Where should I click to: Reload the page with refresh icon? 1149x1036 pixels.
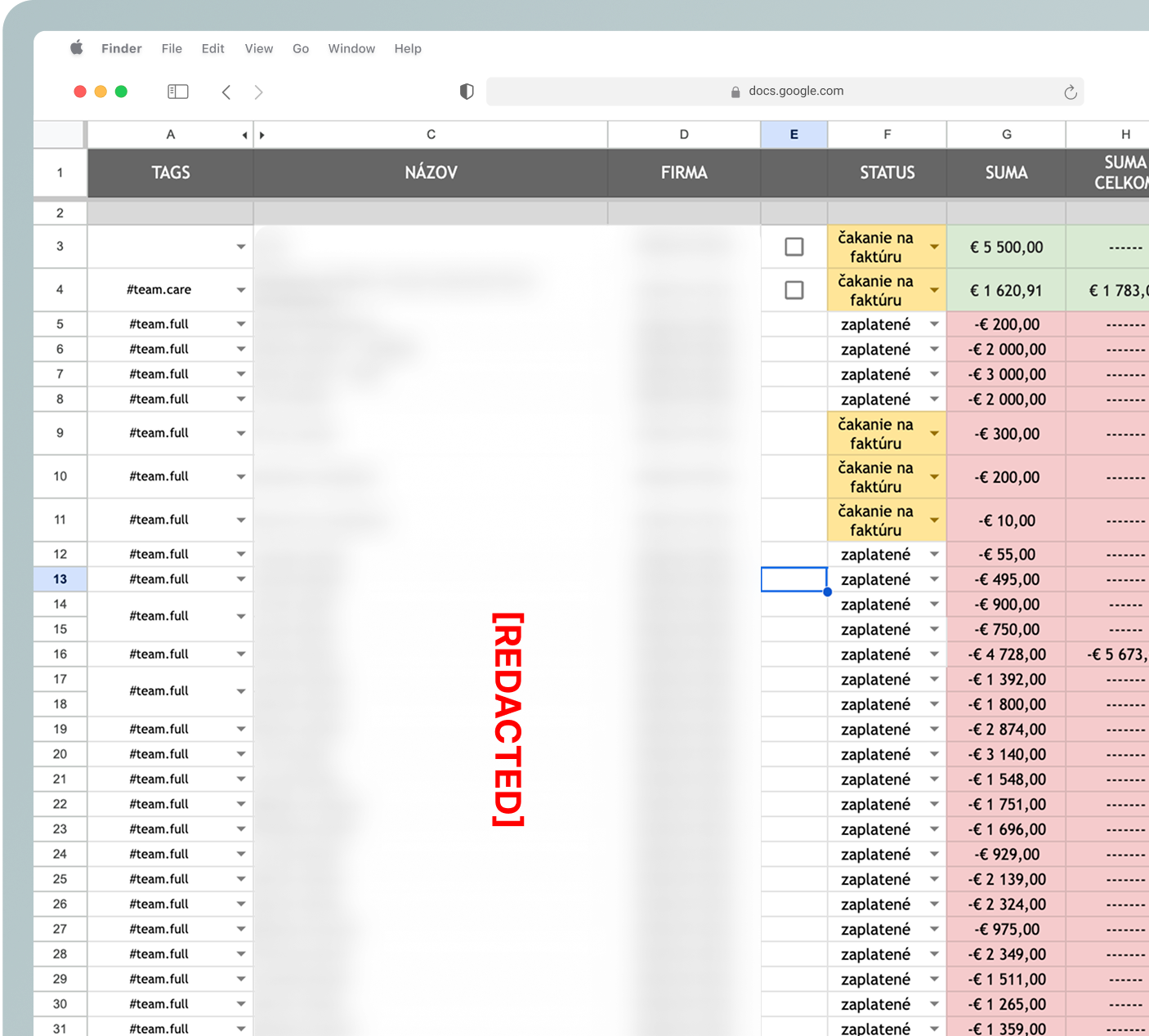[1070, 92]
